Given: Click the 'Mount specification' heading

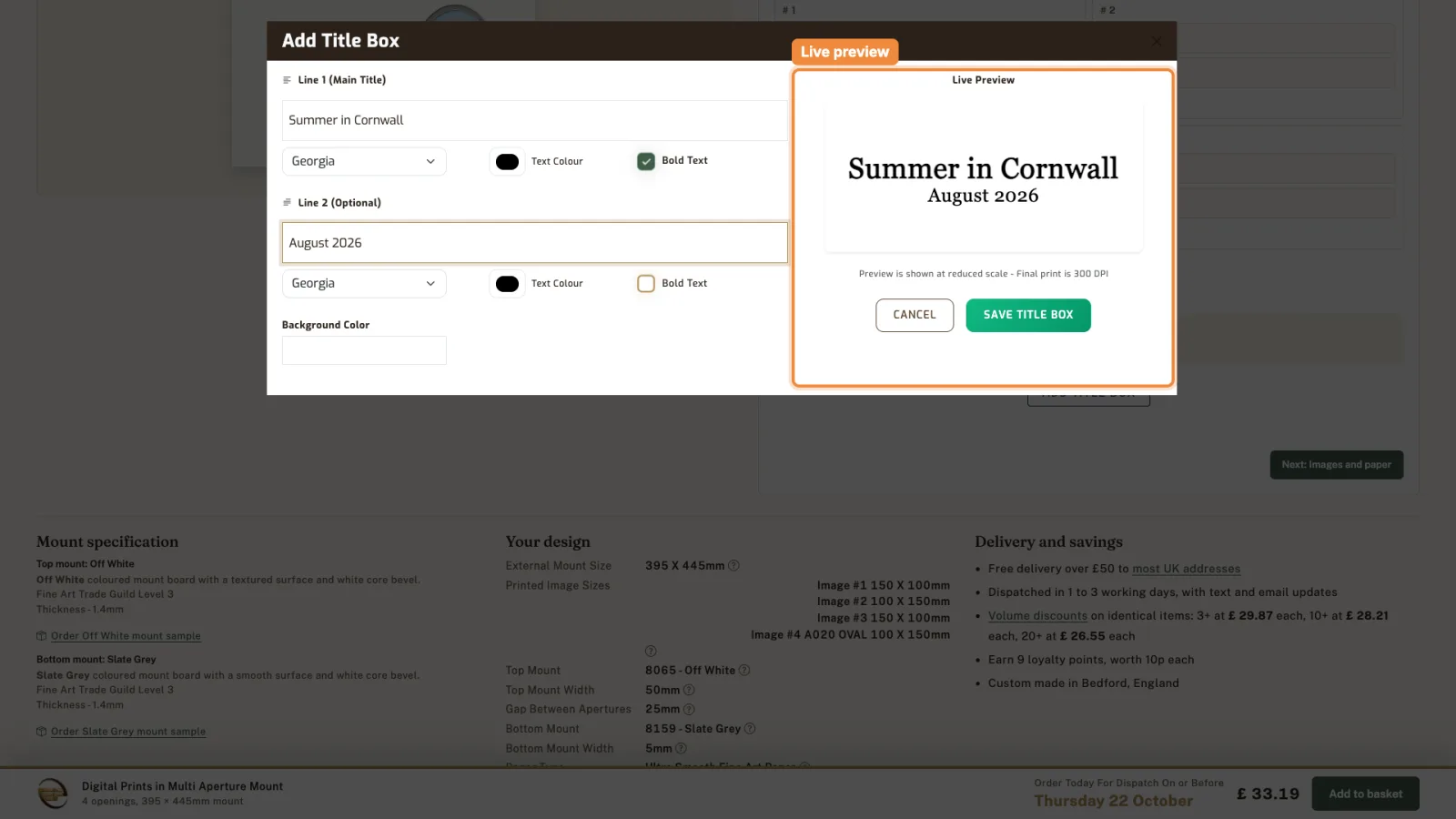Looking at the screenshot, I should [107, 542].
